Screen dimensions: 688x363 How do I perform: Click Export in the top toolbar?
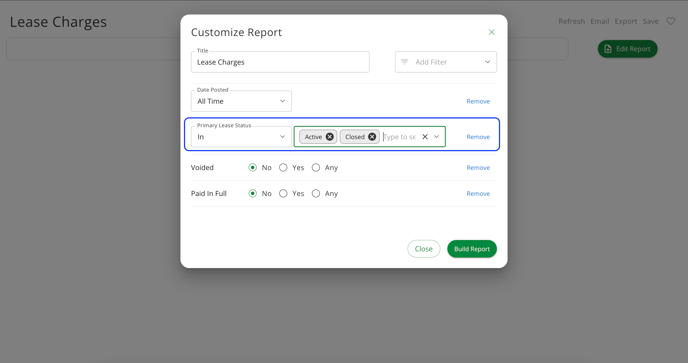[626, 21]
